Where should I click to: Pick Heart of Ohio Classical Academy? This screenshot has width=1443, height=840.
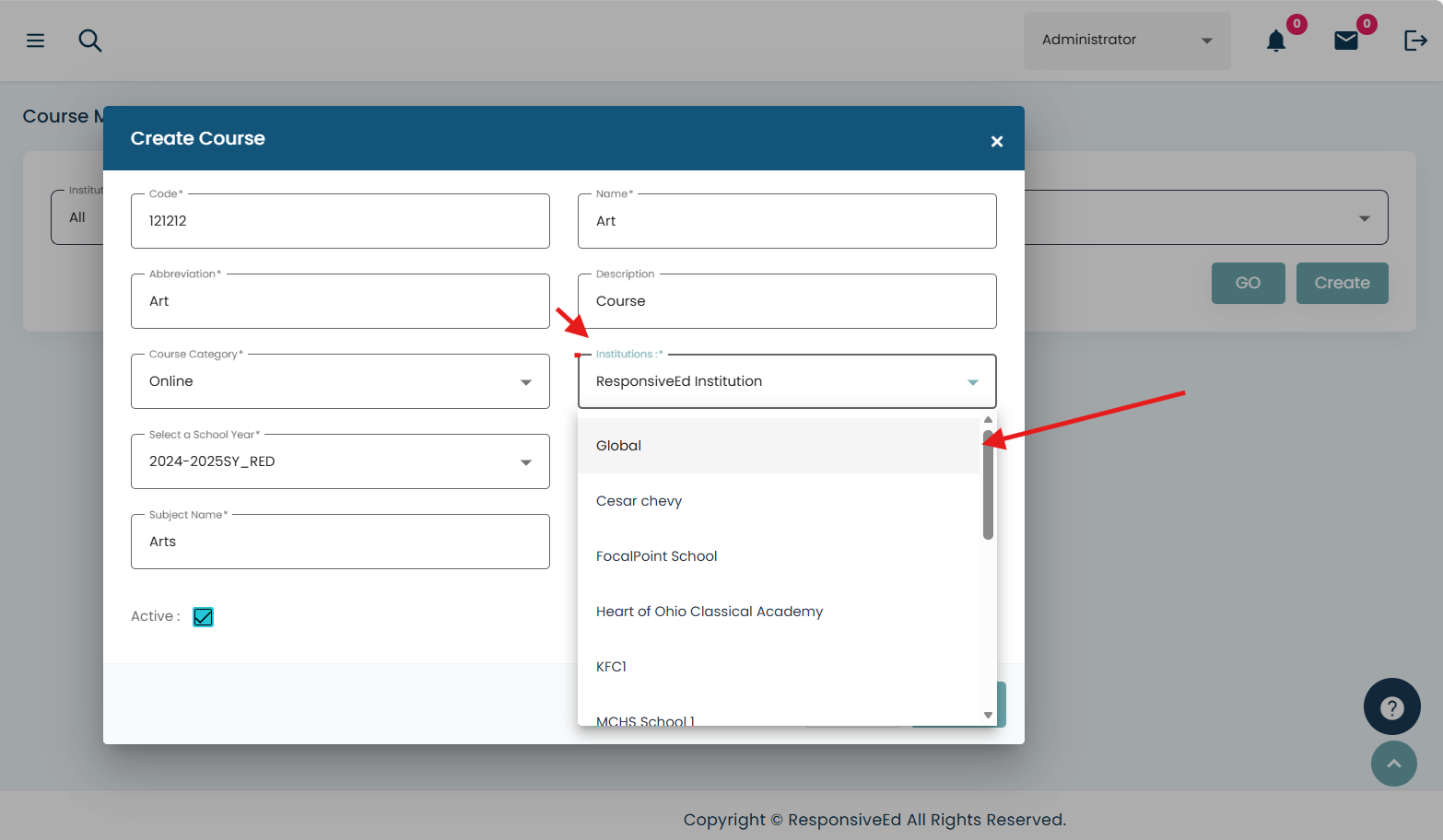pos(709,612)
